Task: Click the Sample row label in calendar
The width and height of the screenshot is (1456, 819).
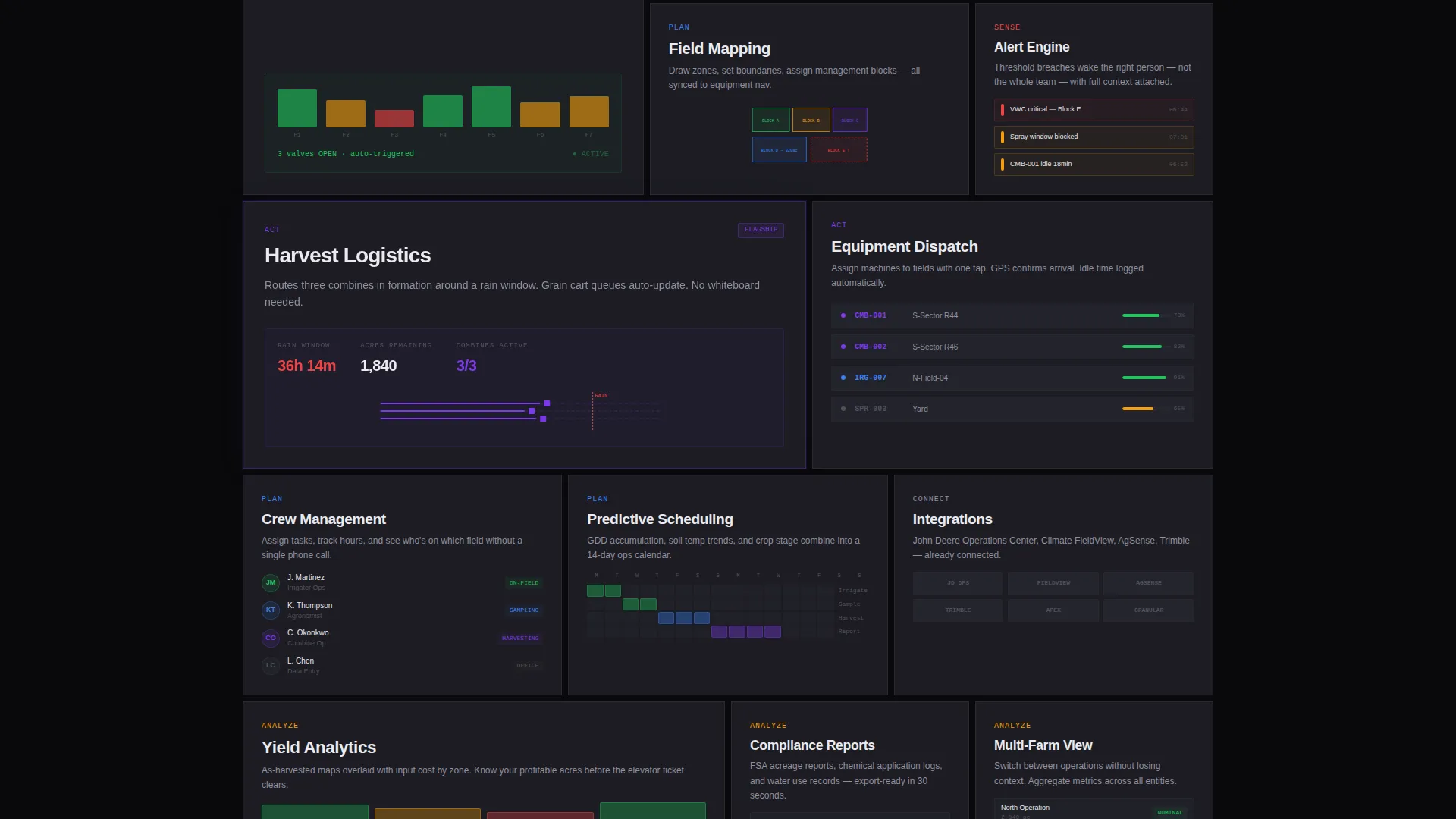Action: coord(849,604)
